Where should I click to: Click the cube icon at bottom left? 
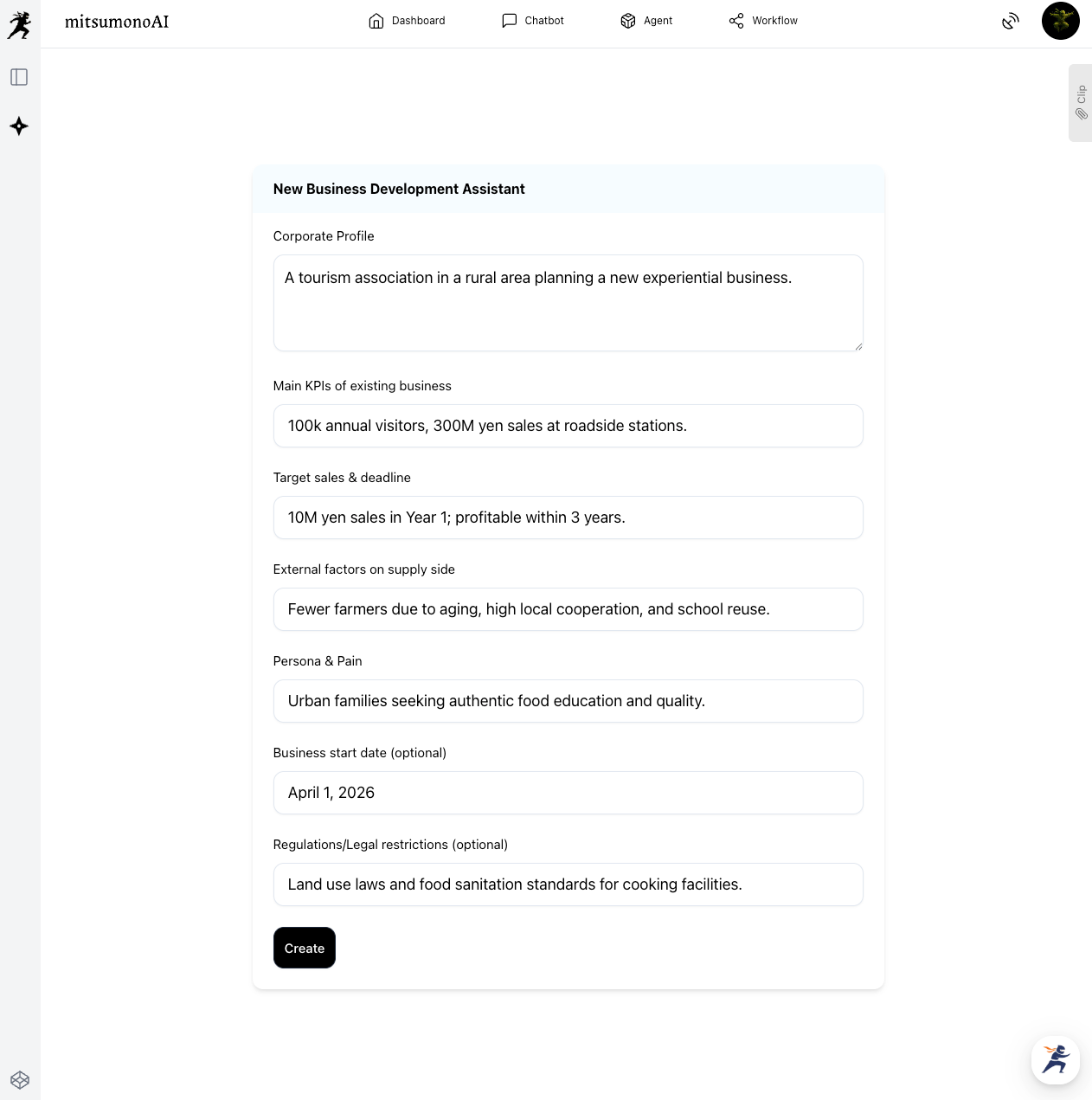click(20, 1079)
